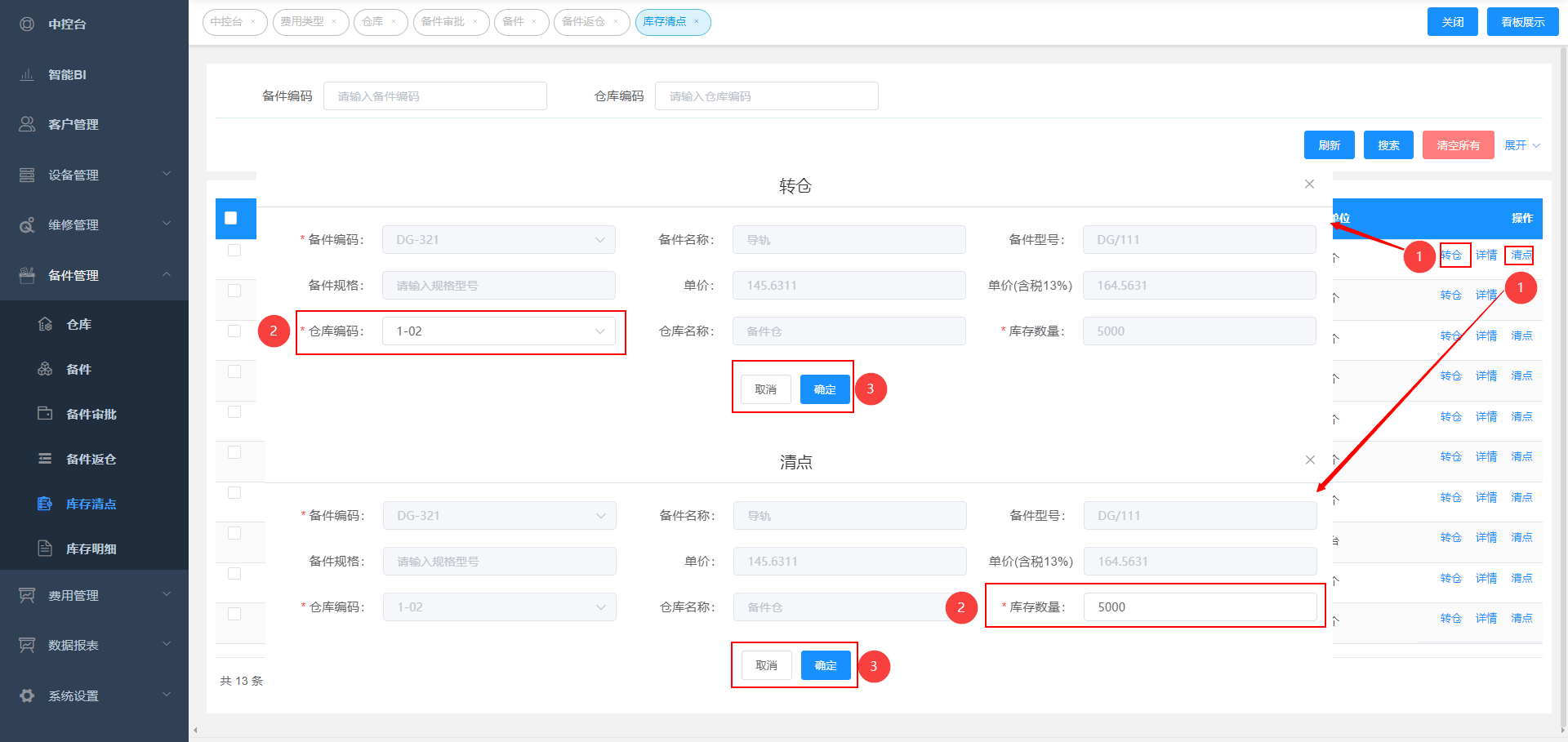Click the 库存明细 document icon
The height and width of the screenshot is (742, 1568).
(46, 549)
